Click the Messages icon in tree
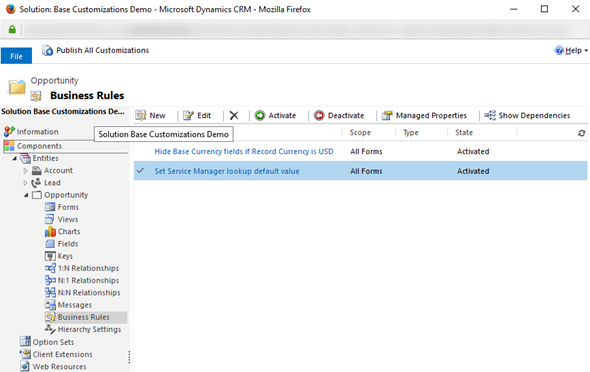The image size is (590, 372). [x=50, y=305]
